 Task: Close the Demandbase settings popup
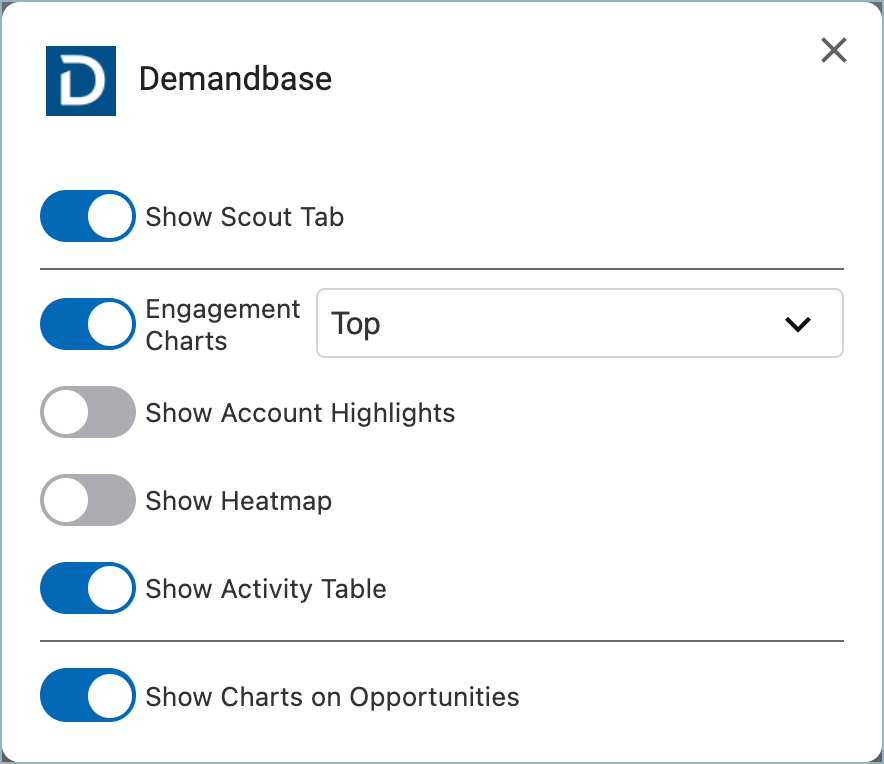coord(834,50)
